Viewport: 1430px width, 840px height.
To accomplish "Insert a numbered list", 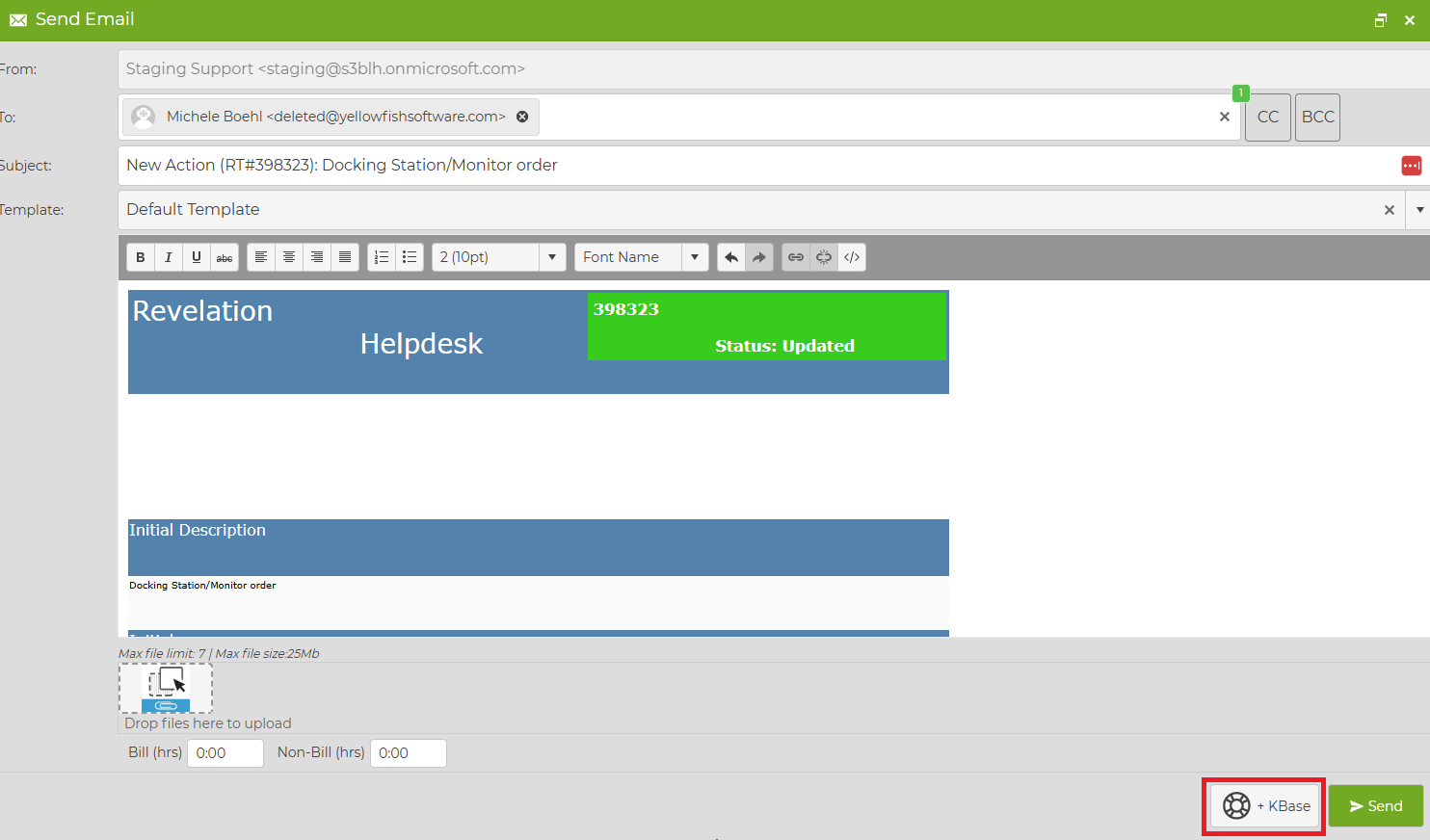I will (x=382, y=257).
